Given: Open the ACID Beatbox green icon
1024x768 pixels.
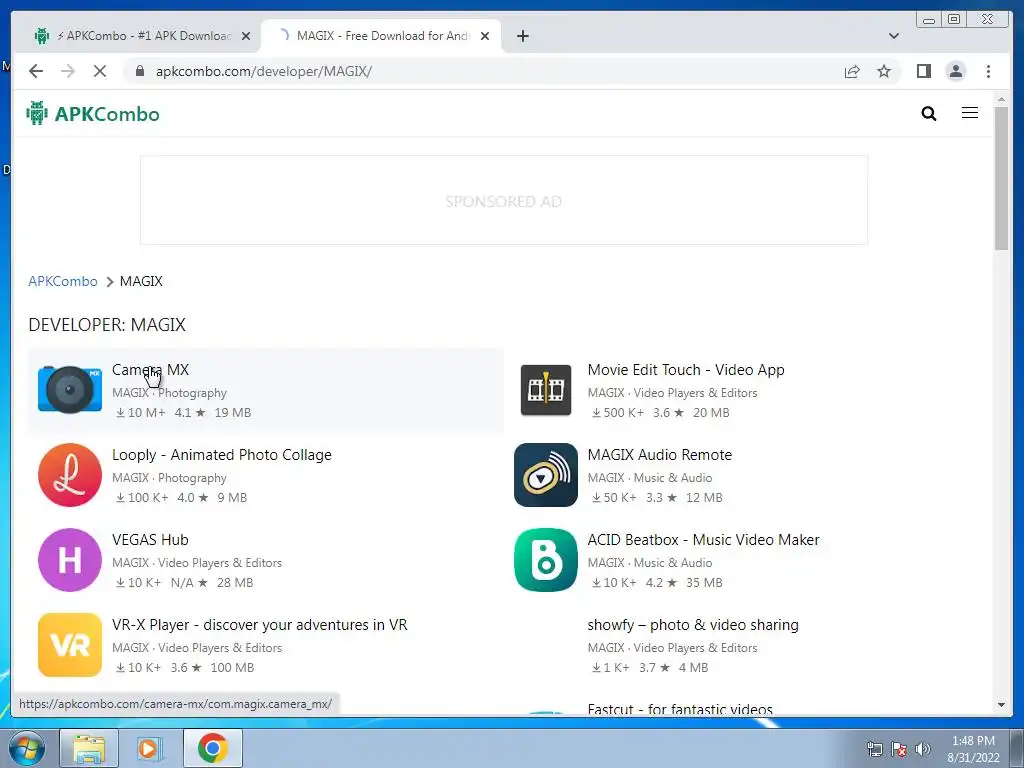Looking at the screenshot, I should coord(546,560).
